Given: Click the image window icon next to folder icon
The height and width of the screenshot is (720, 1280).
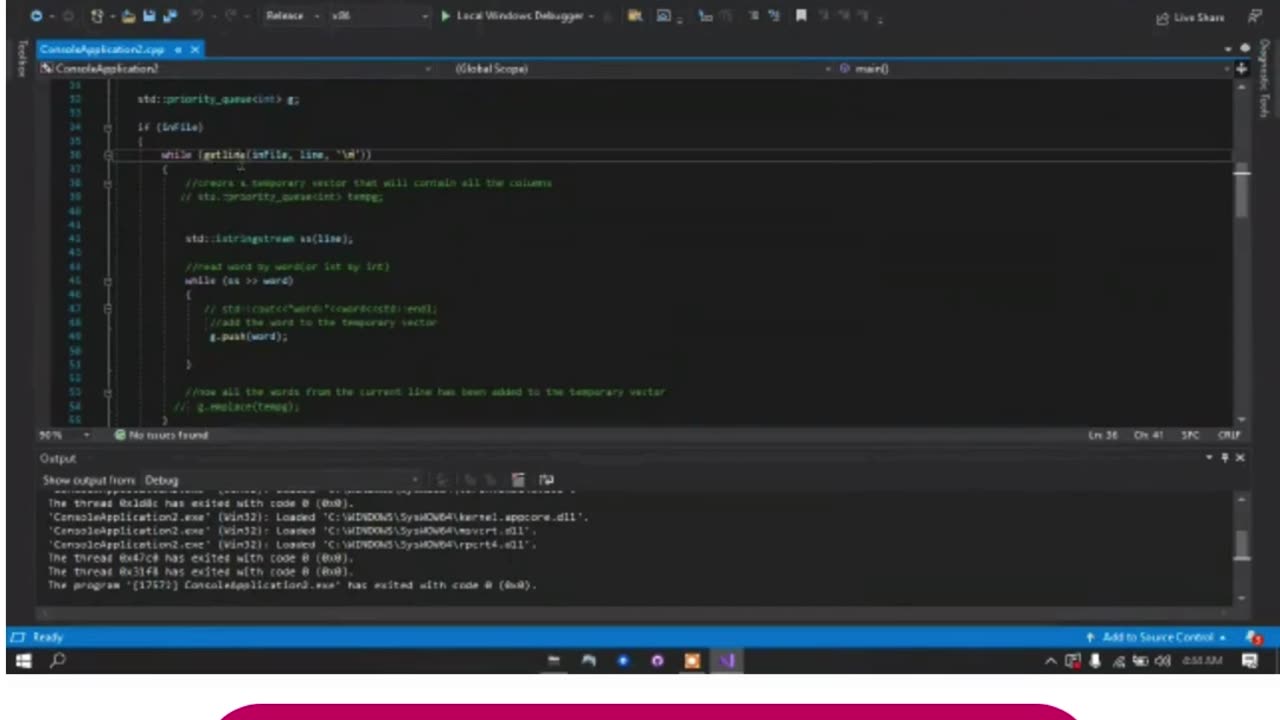Looking at the screenshot, I should [664, 16].
